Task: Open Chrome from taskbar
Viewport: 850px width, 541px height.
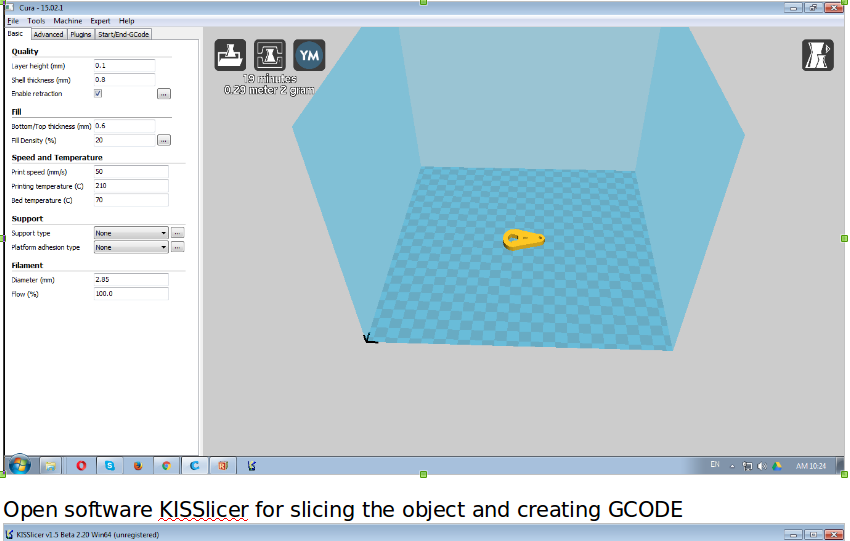Action: pyautogui.click(x=166, y=466)
